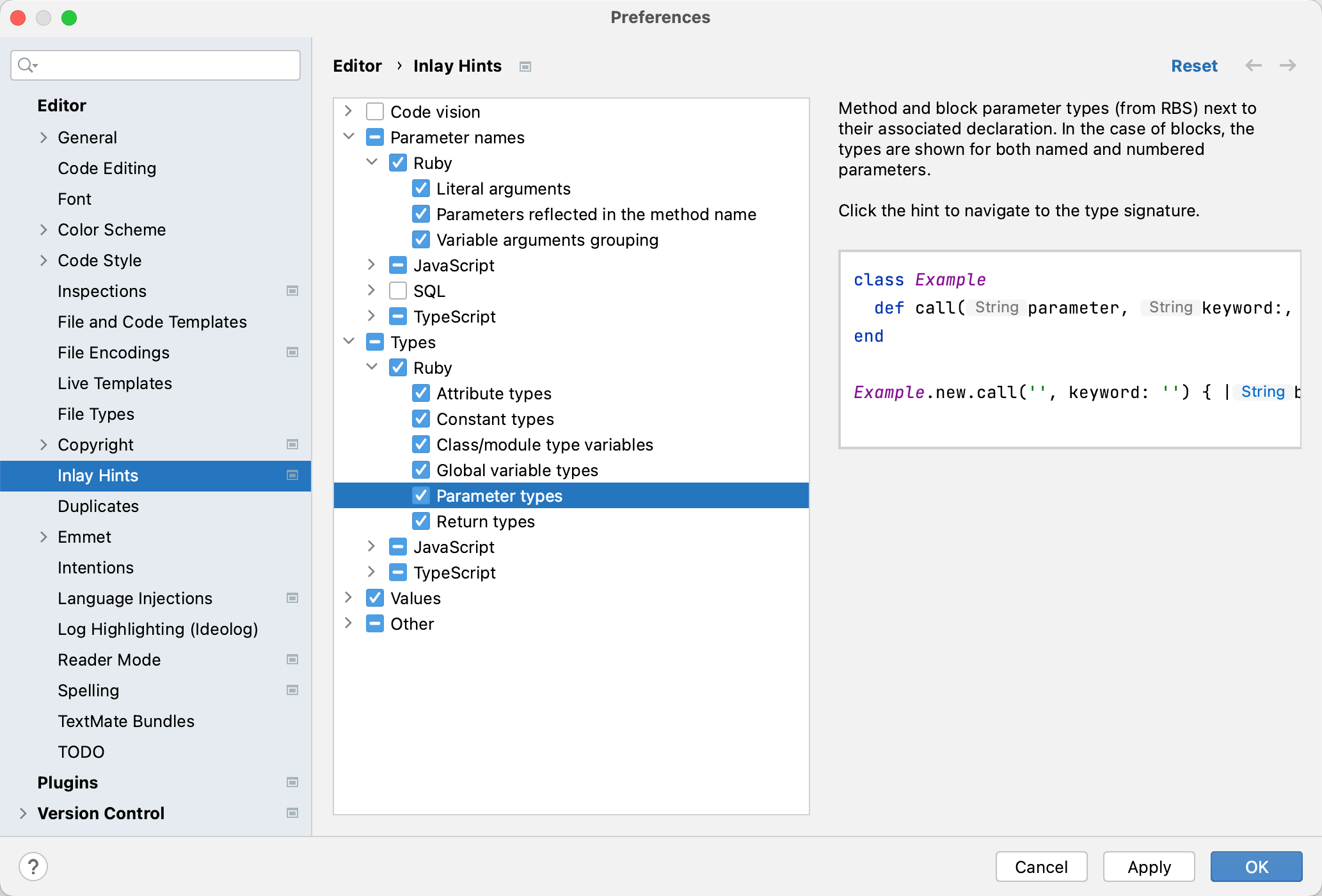
Task: Disable the Return types checkbox
Action: tap(421, 521)
